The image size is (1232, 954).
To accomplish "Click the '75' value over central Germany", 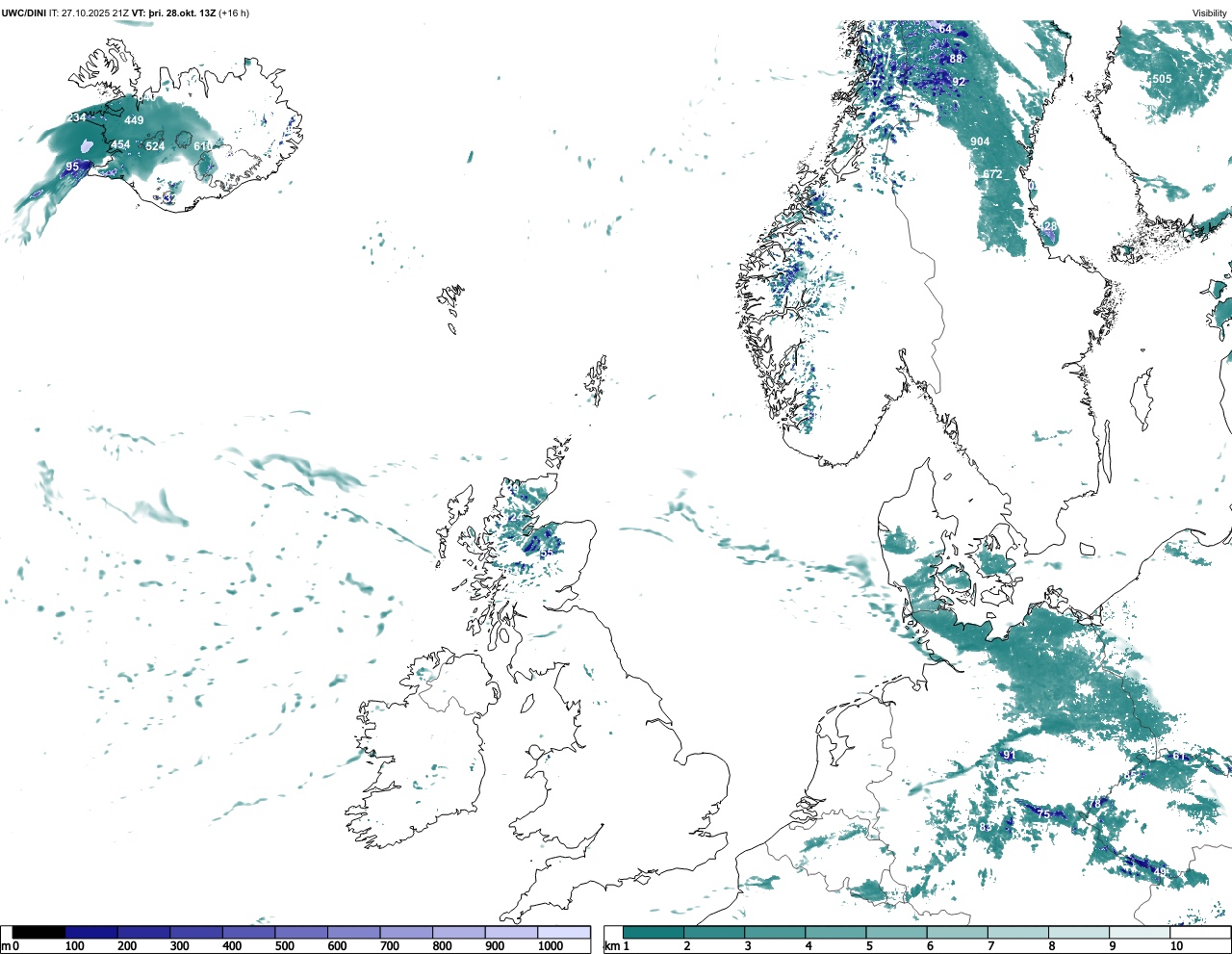I will [1043, 814].
